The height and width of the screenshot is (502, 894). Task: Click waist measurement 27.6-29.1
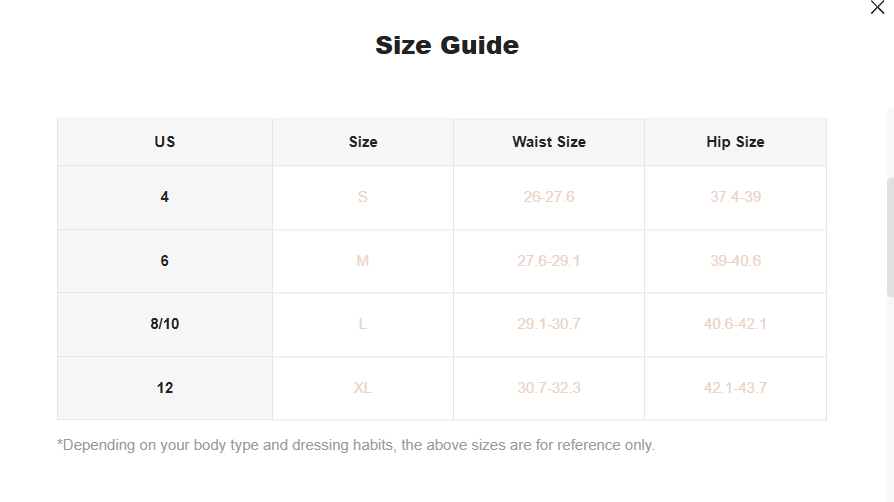[549, 261]
